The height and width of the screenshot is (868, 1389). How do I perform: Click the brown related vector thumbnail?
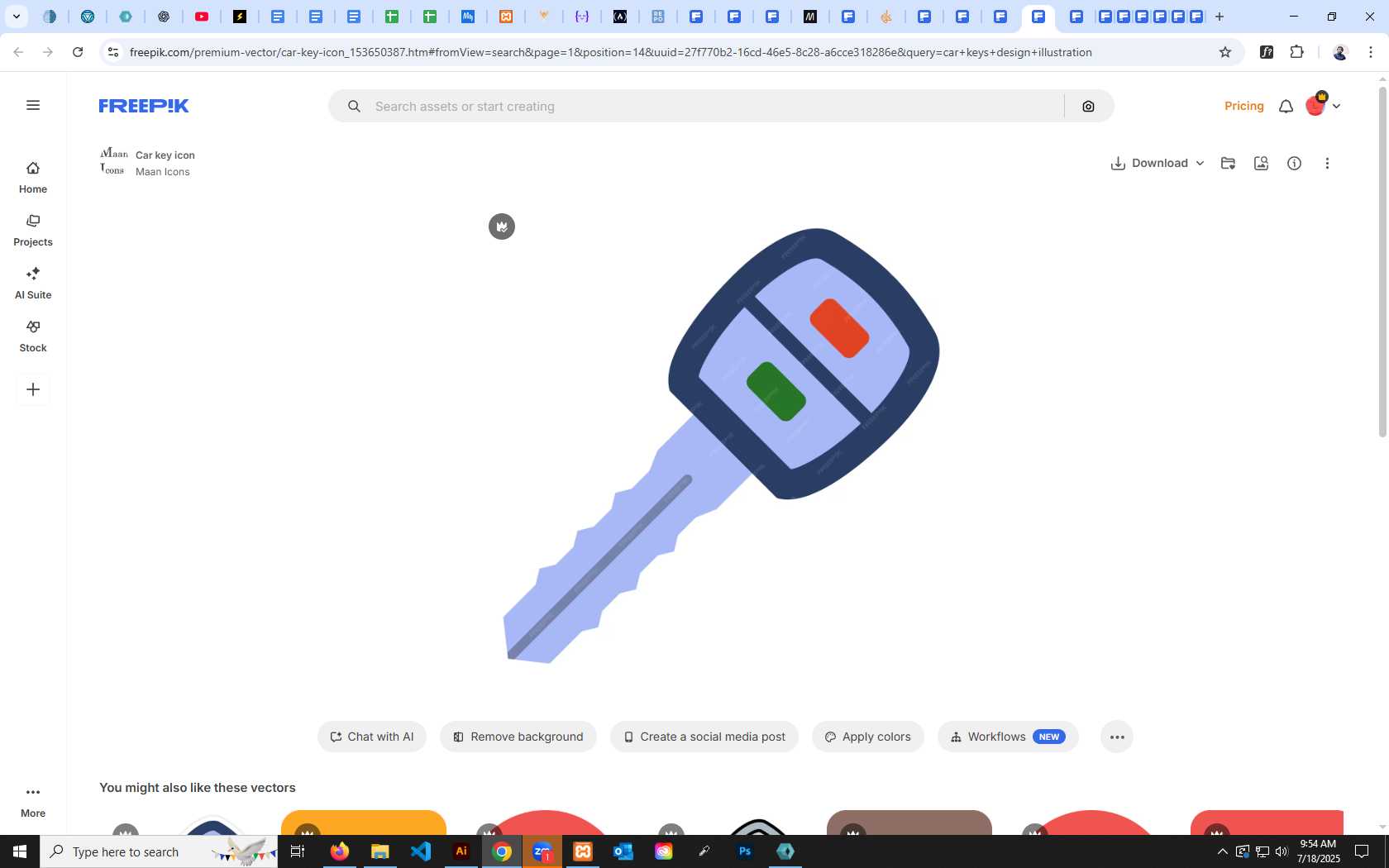pos(909,823)
